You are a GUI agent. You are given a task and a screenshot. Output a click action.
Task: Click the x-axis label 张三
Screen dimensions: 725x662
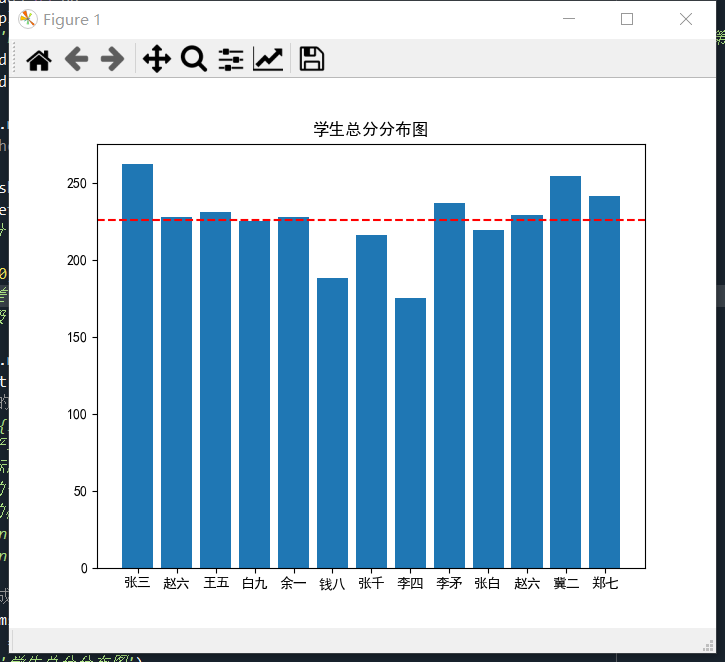tap(137, 582)
